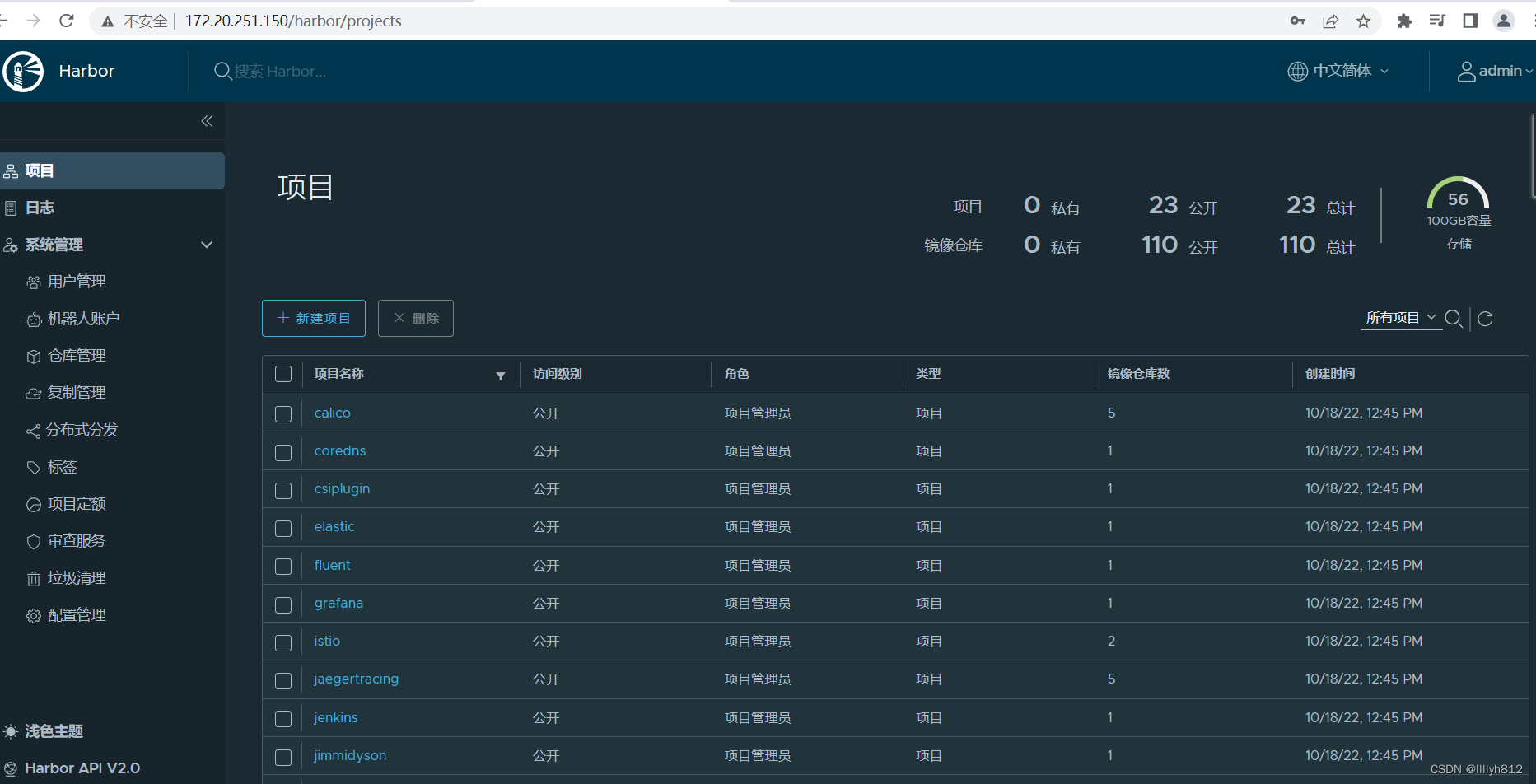Check the grafana project row
1536x784 pixels.
coord(283,604)
